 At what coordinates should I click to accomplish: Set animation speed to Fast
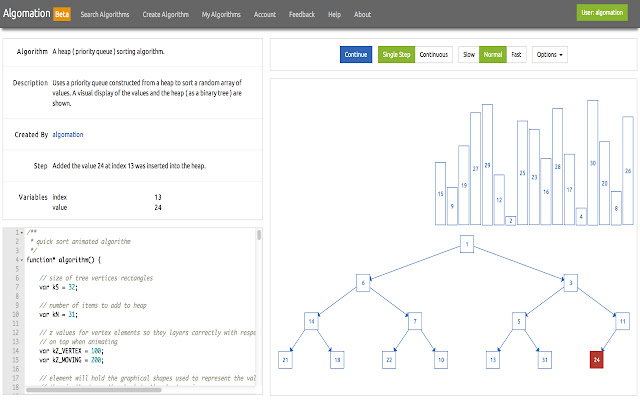[x=516, y=54]
